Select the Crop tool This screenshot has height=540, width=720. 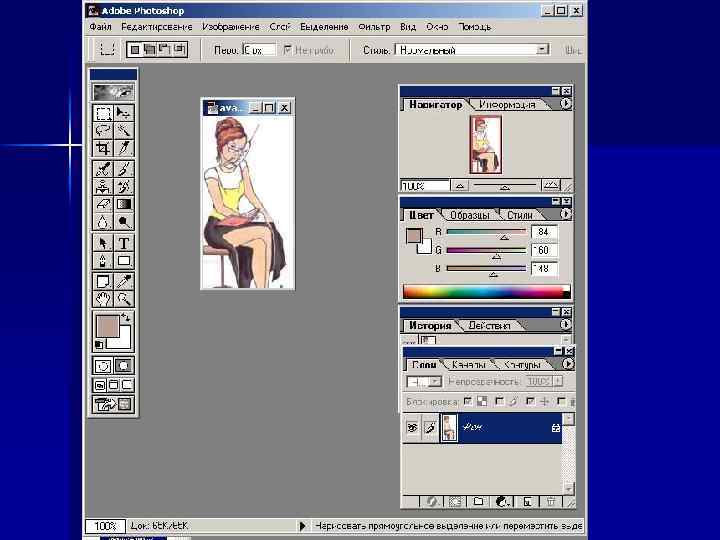103,148
